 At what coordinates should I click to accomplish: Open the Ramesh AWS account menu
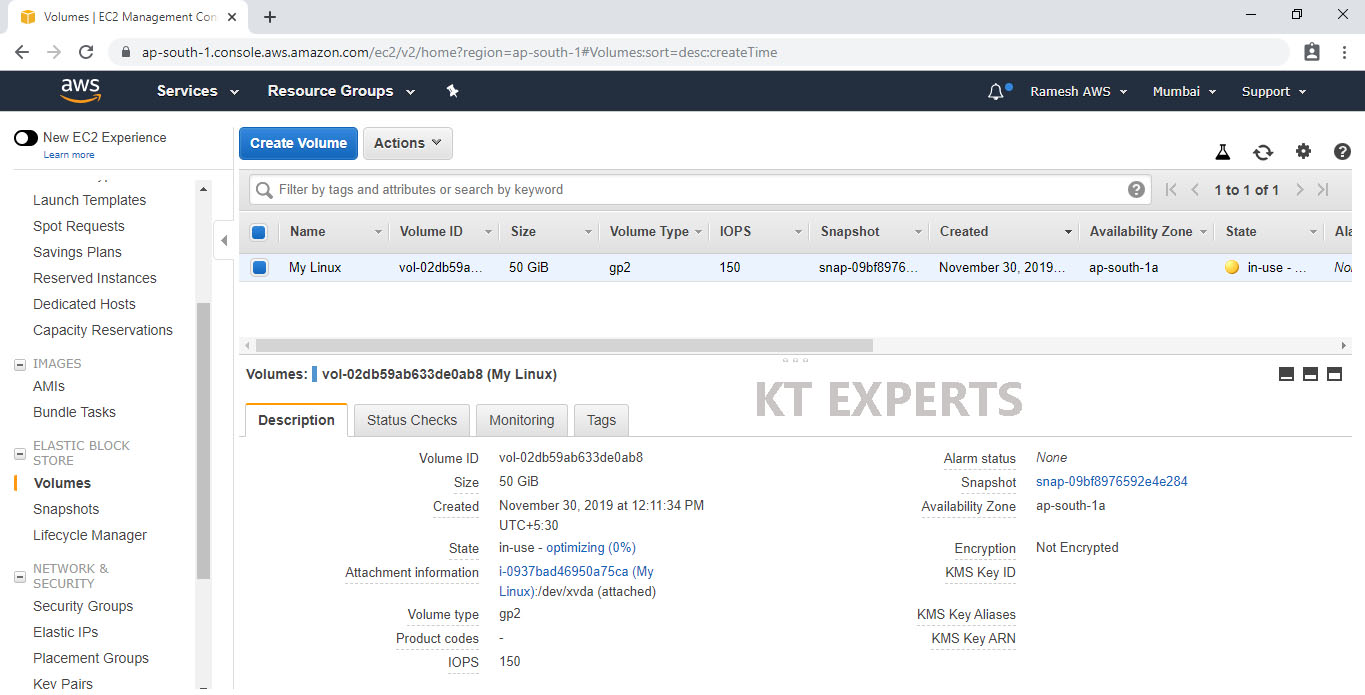click(1079, 91)
